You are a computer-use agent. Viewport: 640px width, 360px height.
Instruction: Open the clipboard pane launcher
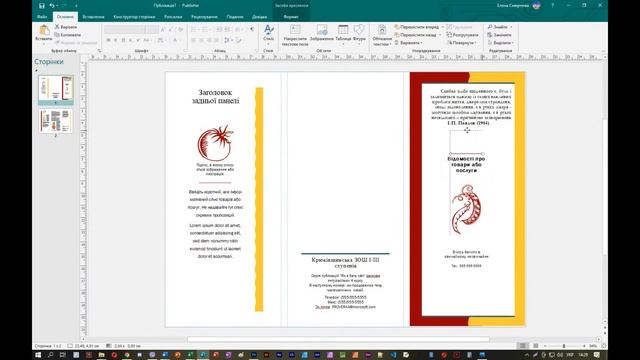coord(99,51)
